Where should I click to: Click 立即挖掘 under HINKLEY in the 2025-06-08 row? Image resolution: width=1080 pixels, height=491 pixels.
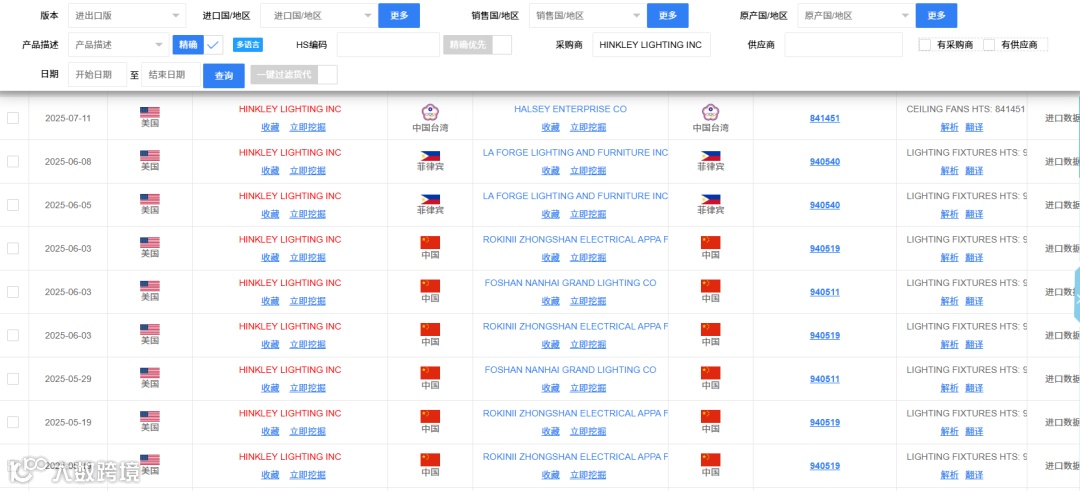coord(307,170)
